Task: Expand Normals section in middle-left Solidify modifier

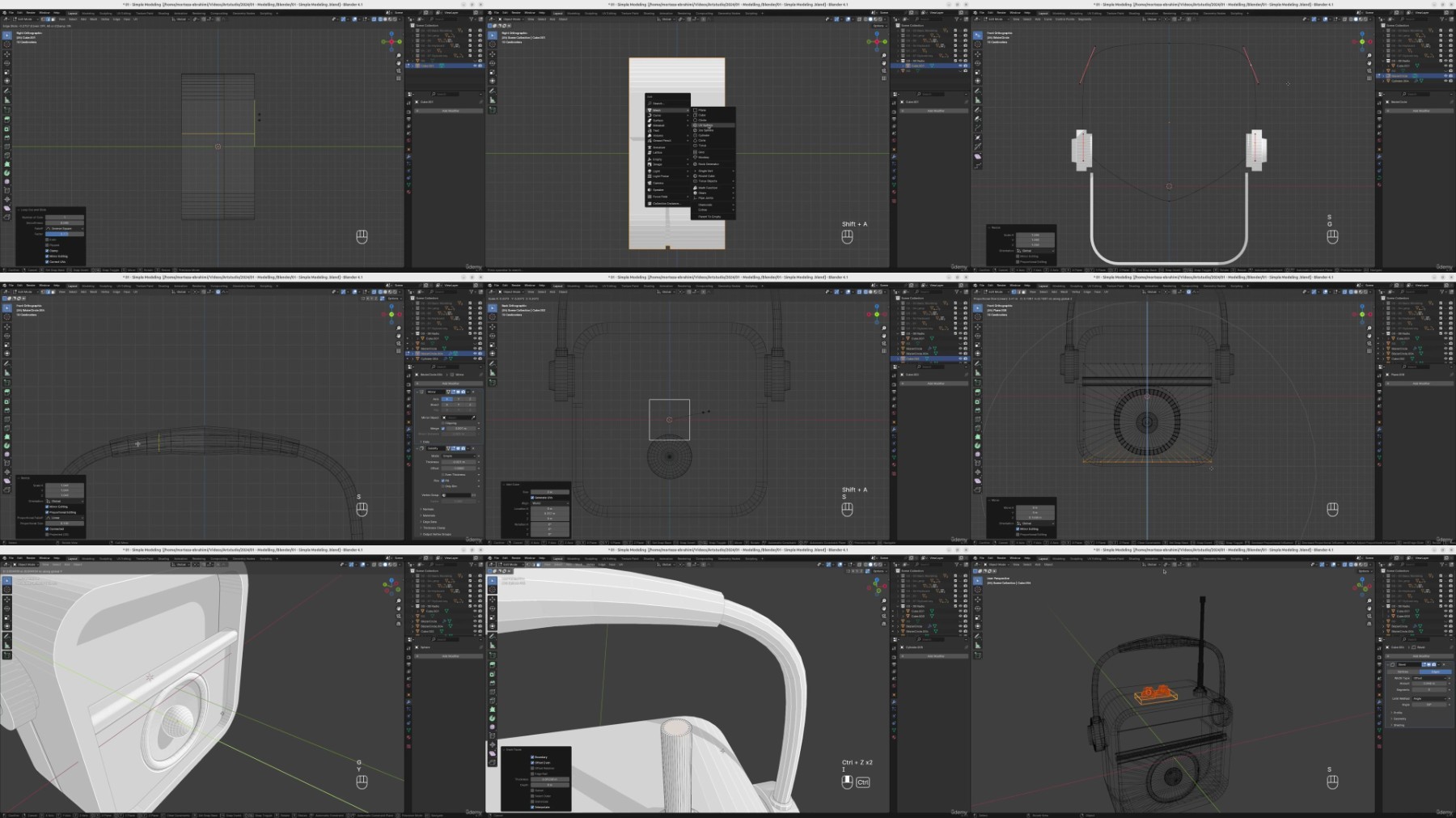Action: tap(426, 509)
